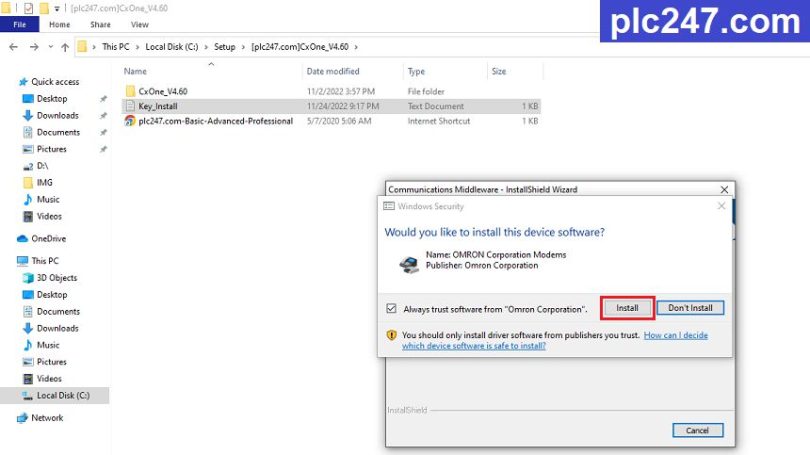The height and width of the screenshot is (455, 810).
Task: Open Music under This PC
Action: click(48, 345)
